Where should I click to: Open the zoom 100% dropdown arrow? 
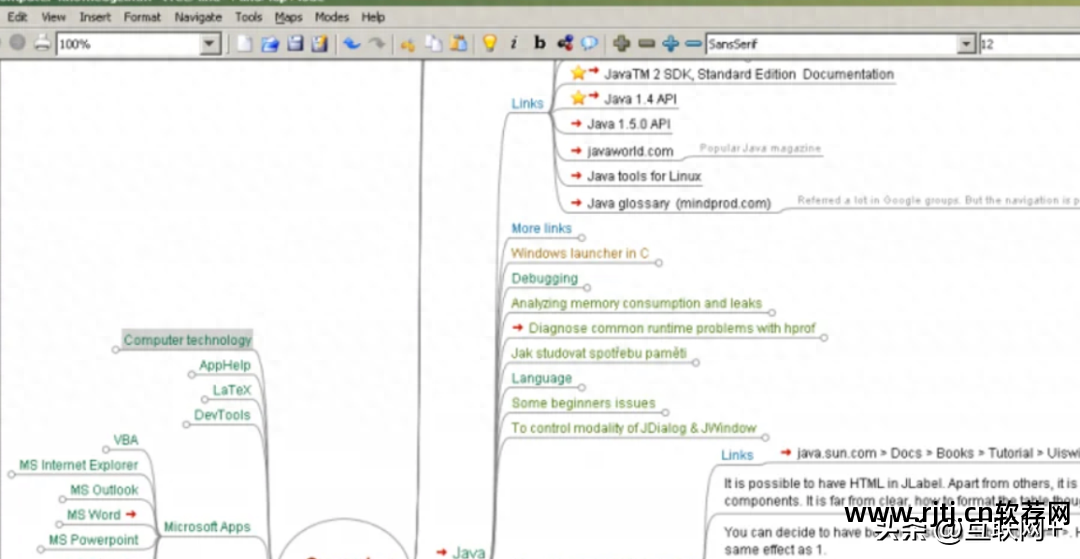tap(209, 45)
